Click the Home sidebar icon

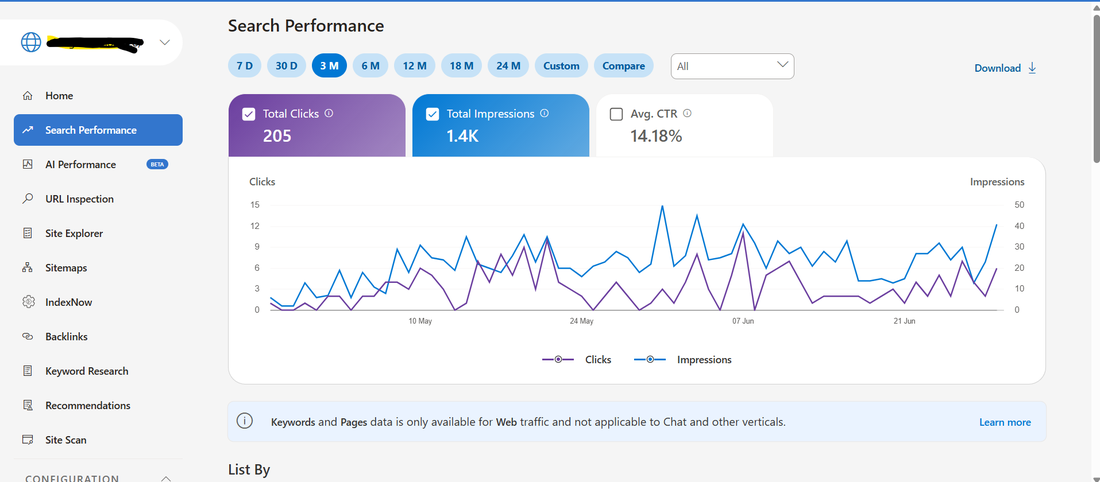tap(28, 95)
